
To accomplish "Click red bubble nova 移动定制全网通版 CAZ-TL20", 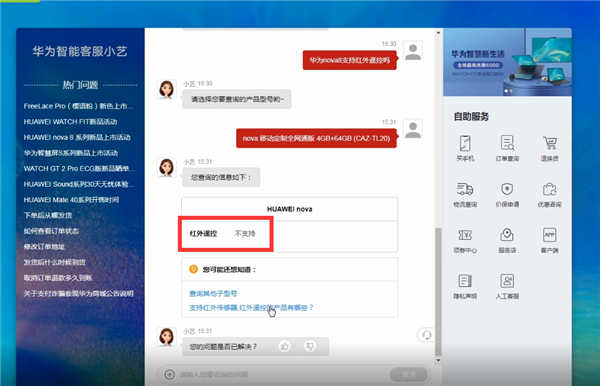I will click(316, 138).
